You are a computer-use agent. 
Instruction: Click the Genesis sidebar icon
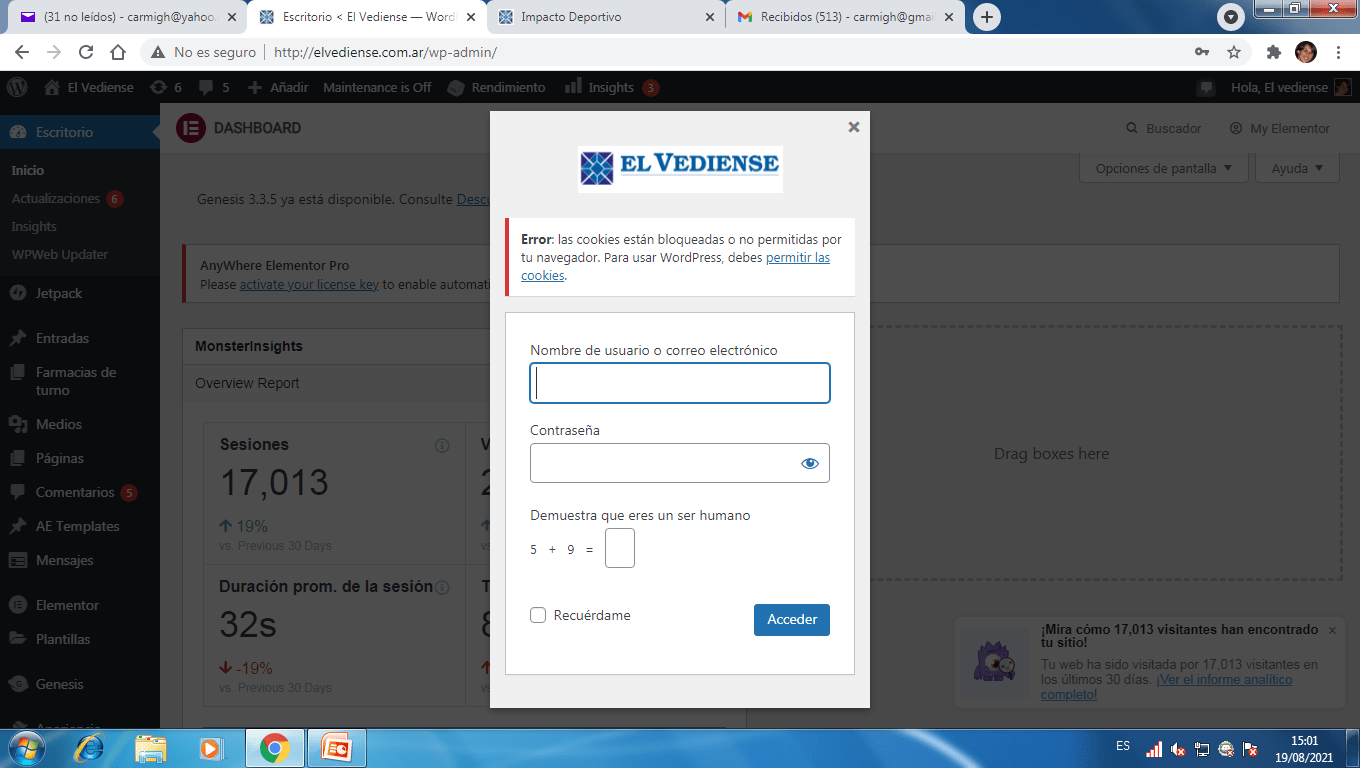pyautogui.click(x=18, y=684)
